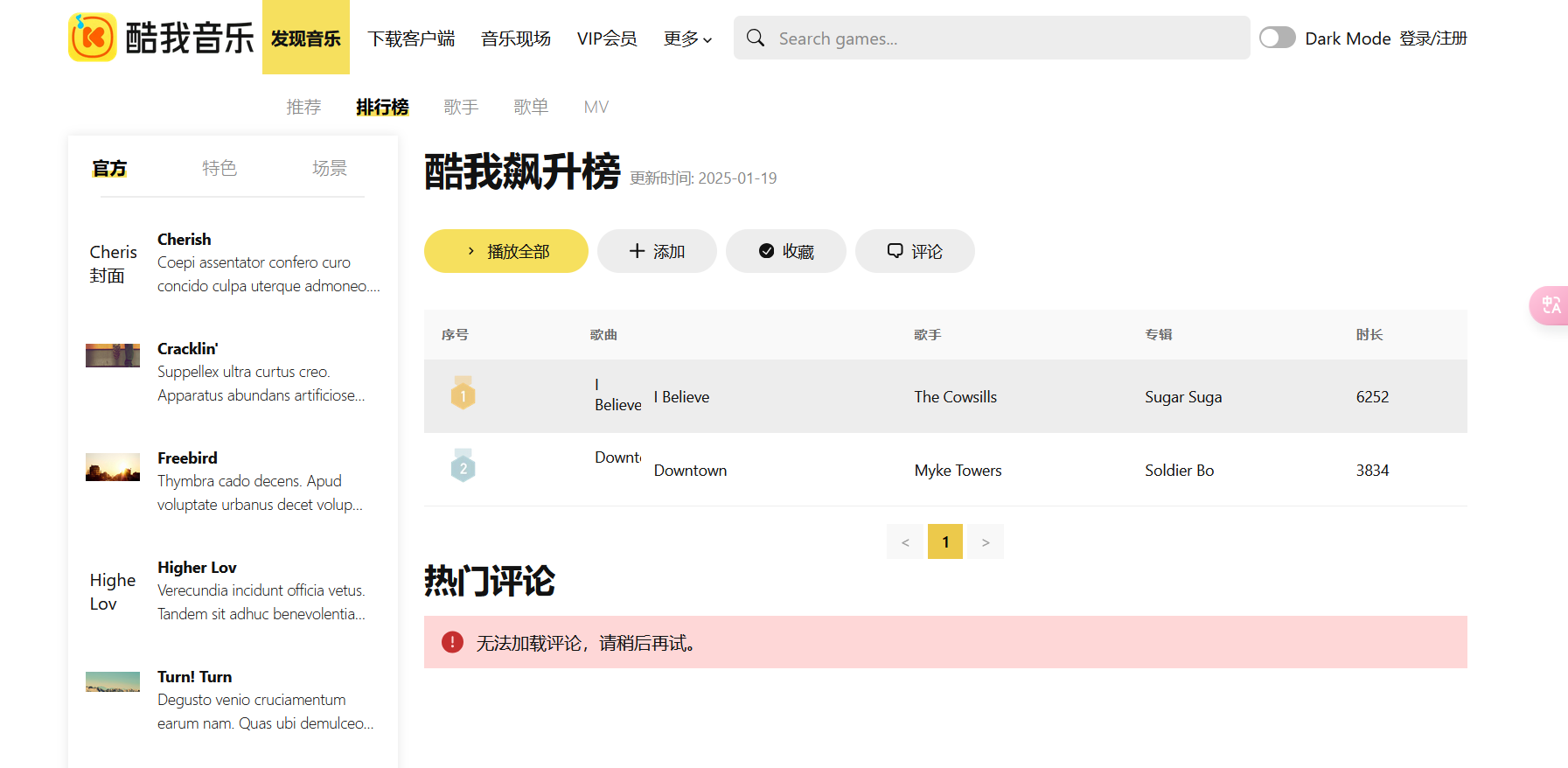Switch to the 歌手 sub-tab
This screenshot has width=1568, height=768.
tap(461, 107)
